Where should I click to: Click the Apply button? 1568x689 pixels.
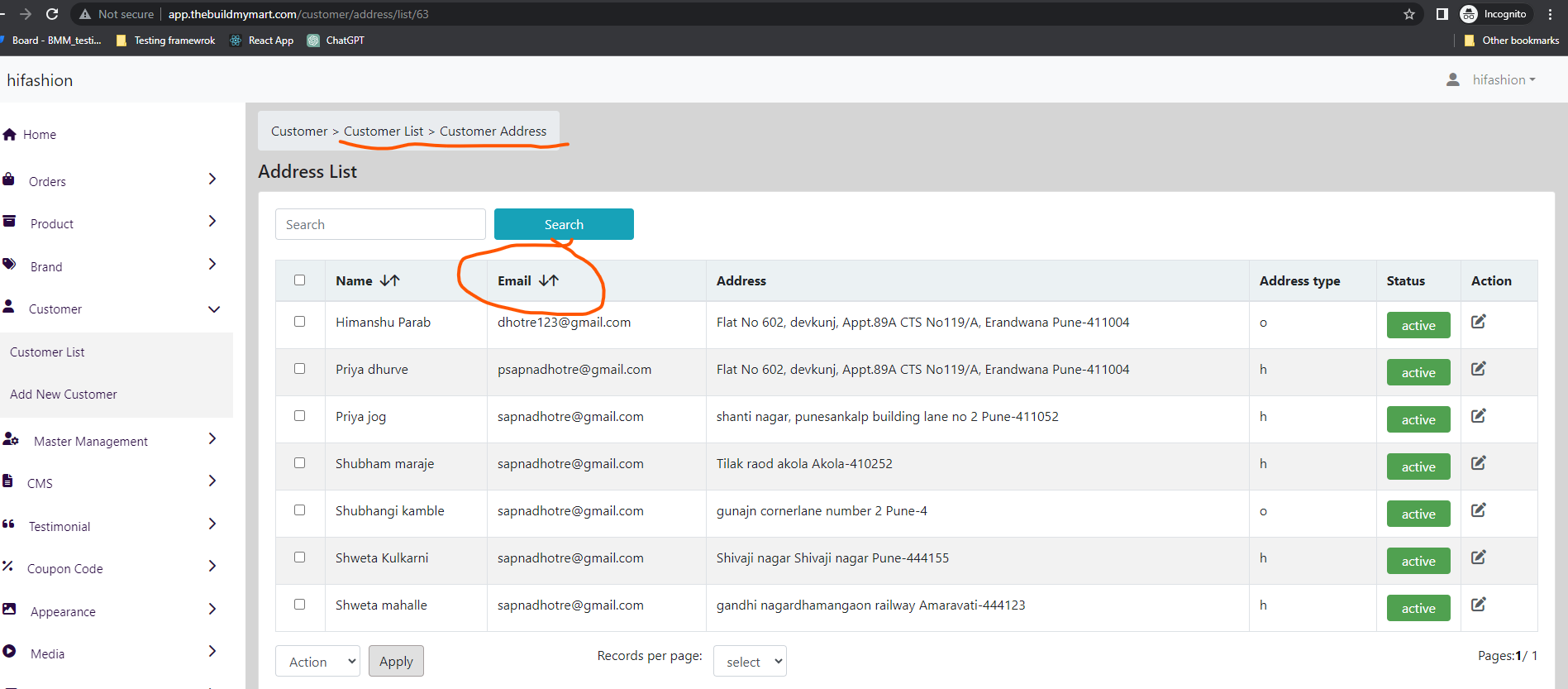click(x=396, y=661)
